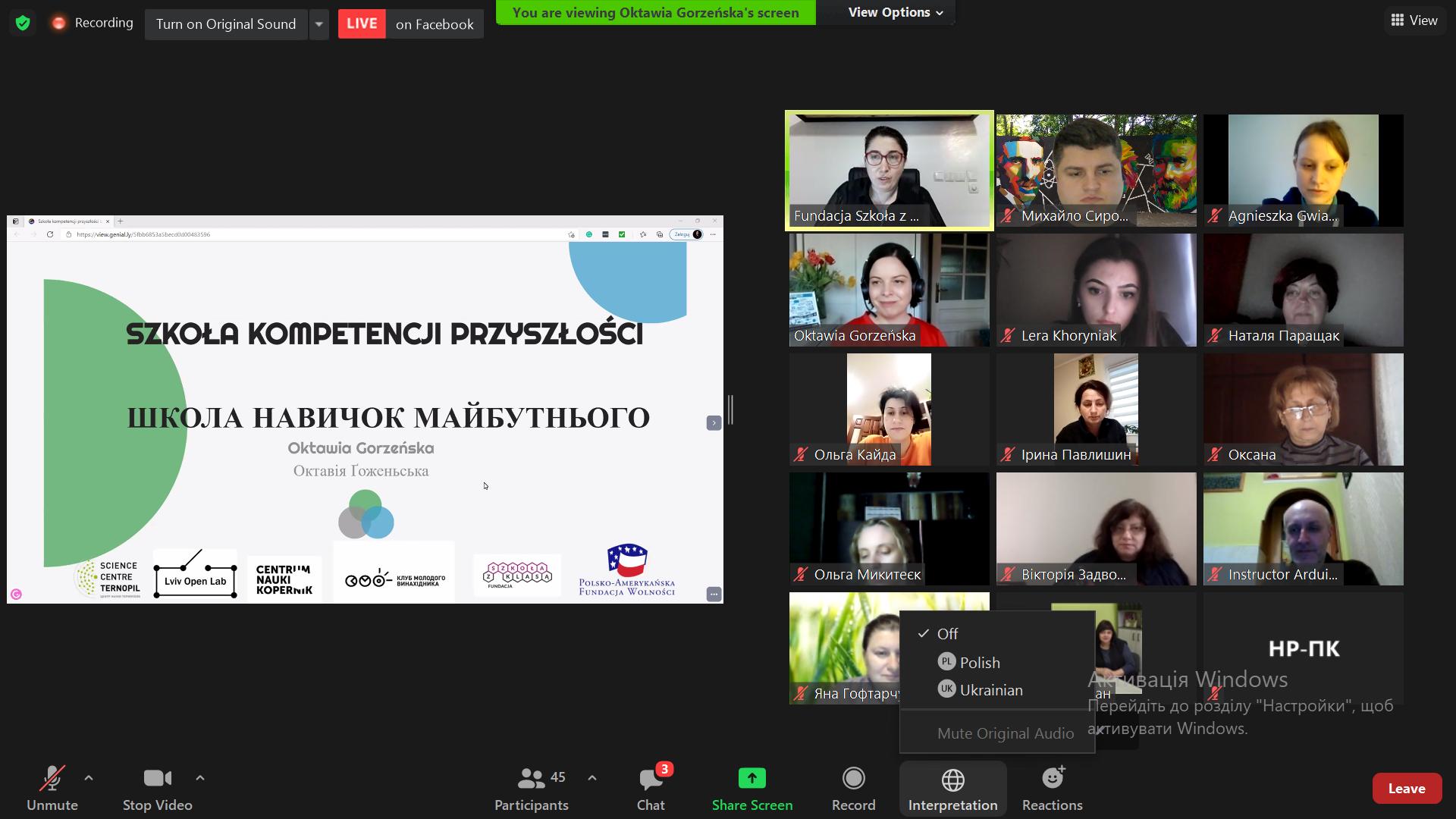Expand audio options arrow beside Unmute
This screenshot has width=1456, height=819.
(89, 778)
